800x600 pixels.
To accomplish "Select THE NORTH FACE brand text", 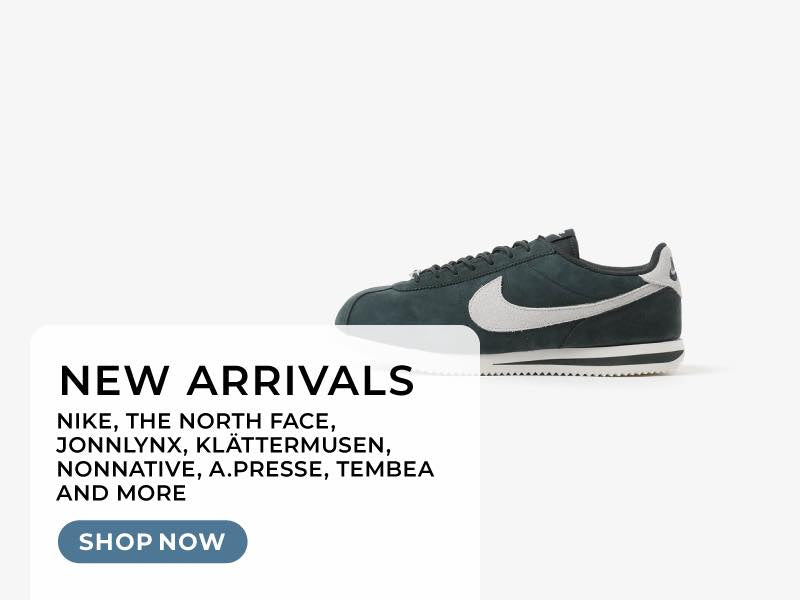I will [x=229, y=421].
